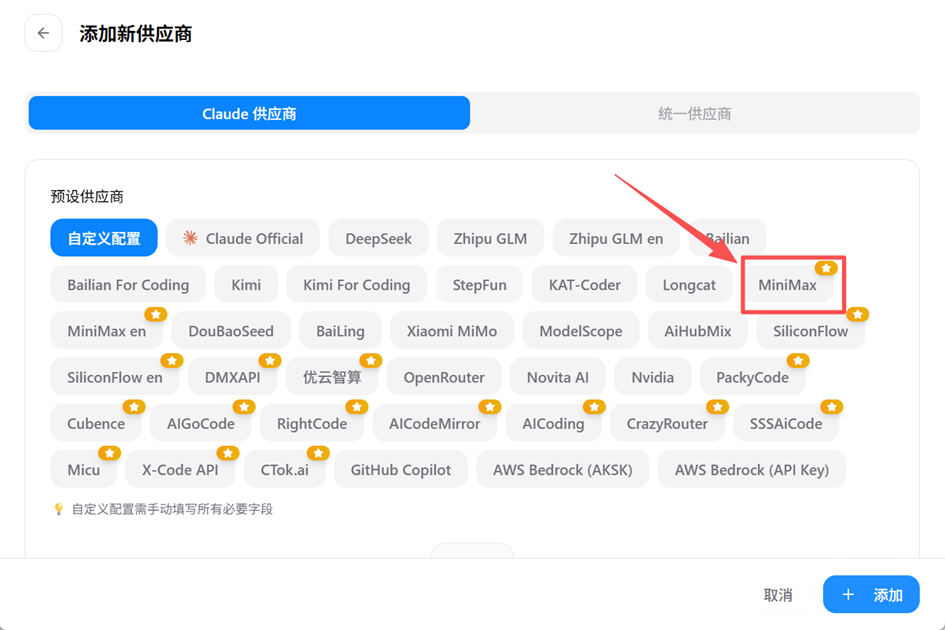Choose the CrazyRouter preset
Screen dimensions: 945x630
click(x=667, y=424)
